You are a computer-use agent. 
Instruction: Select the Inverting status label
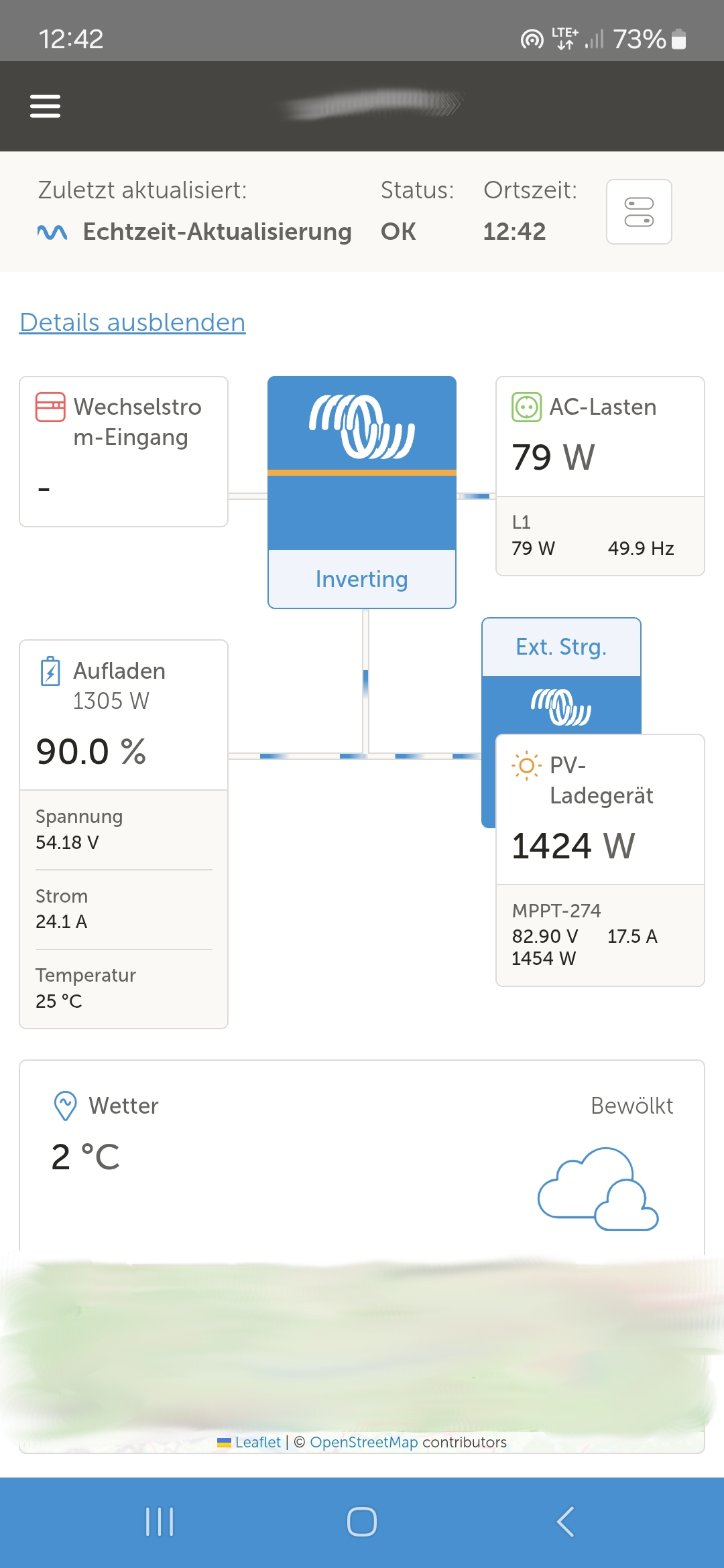[362, 579]
